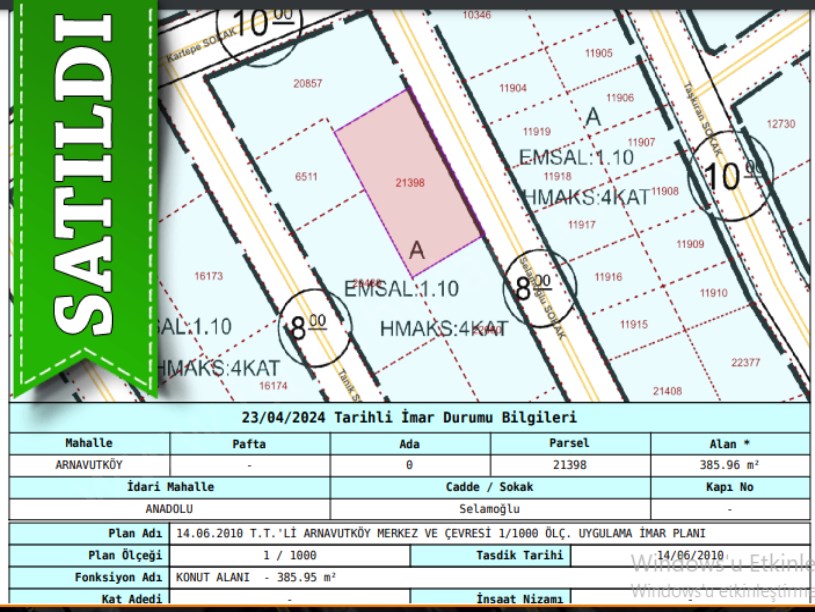
Task: Click the ANADOLU cell under İdari Mahalle
Action: tap(168, 508)
